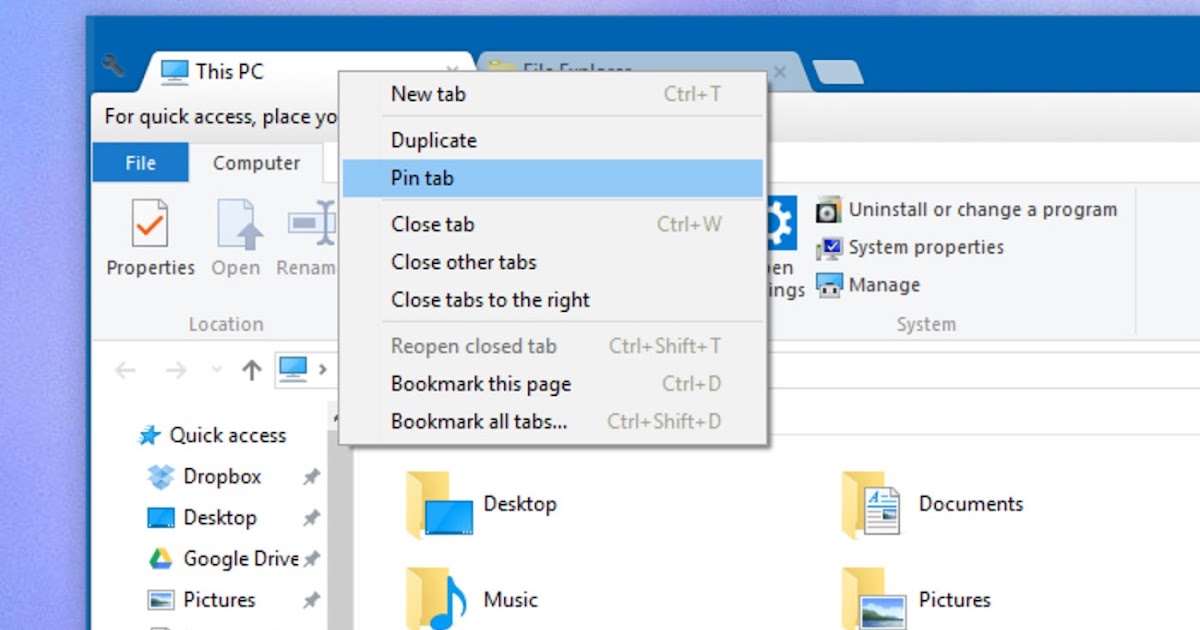Click Open in the Location ribbon group

[x=236, y=230]
